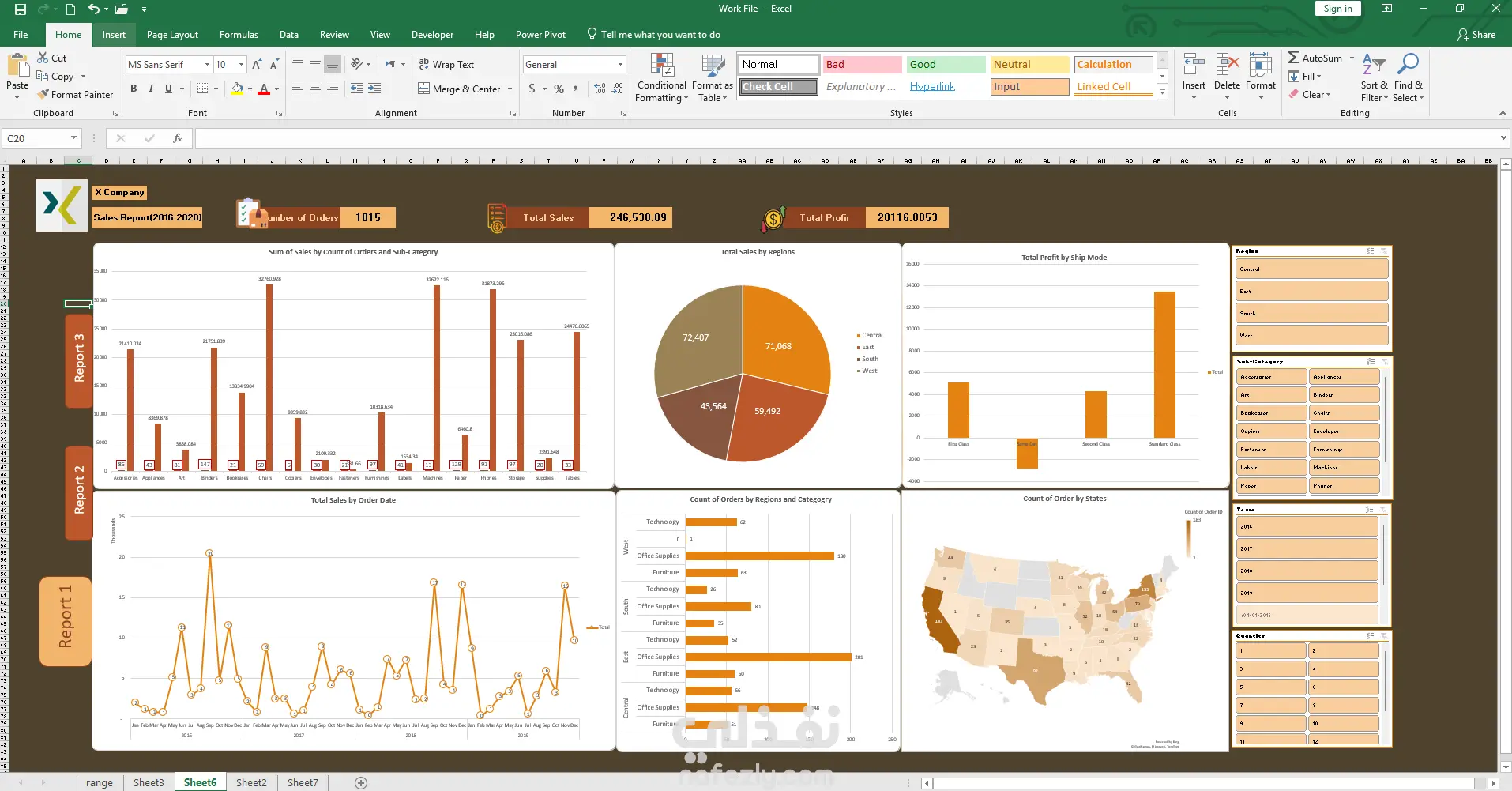Screen dimensions: 1512x791
Task: Open the General number format dropdown
Action: (620, 65)
